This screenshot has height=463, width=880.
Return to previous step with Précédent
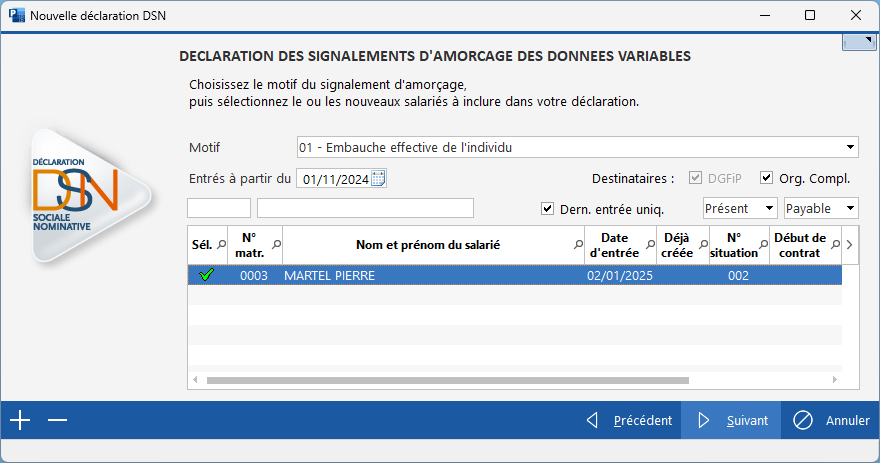click(629, 420)
